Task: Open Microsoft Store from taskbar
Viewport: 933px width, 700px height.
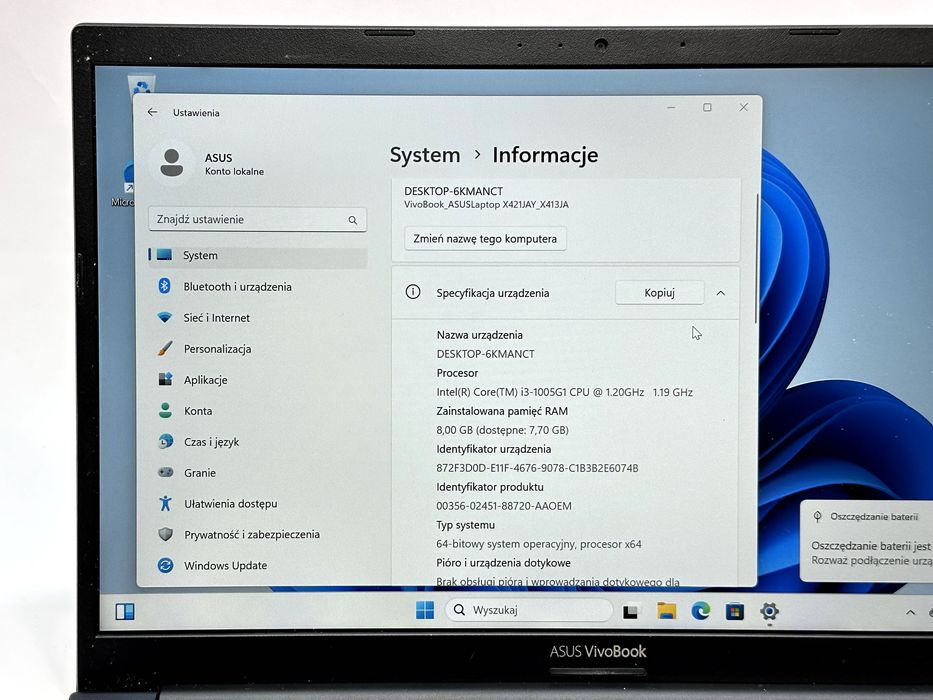Action: point(735,611)
